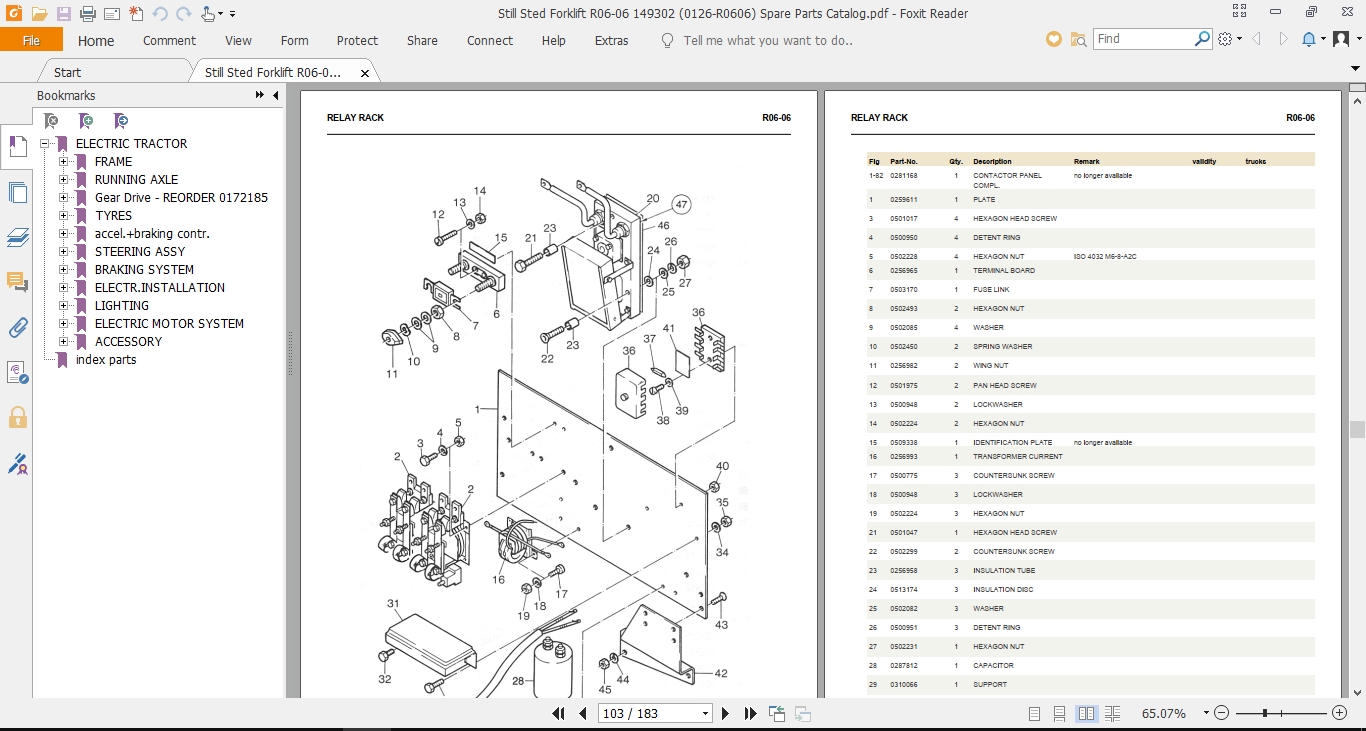Switch to continuous page scrolling mode
1366x731 pixels.
click(1058, 713)
